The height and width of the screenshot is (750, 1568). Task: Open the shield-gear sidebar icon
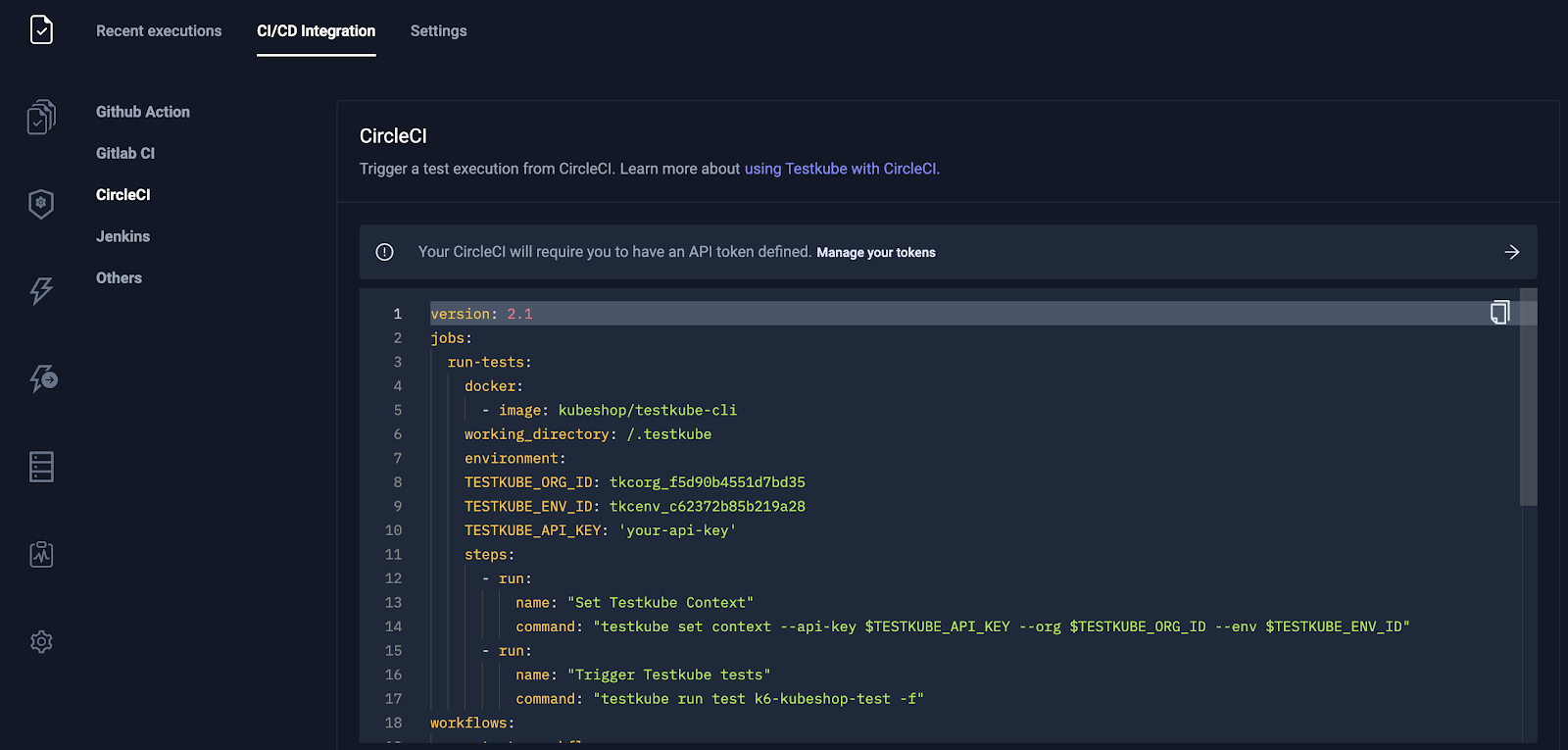pos(41,203)
